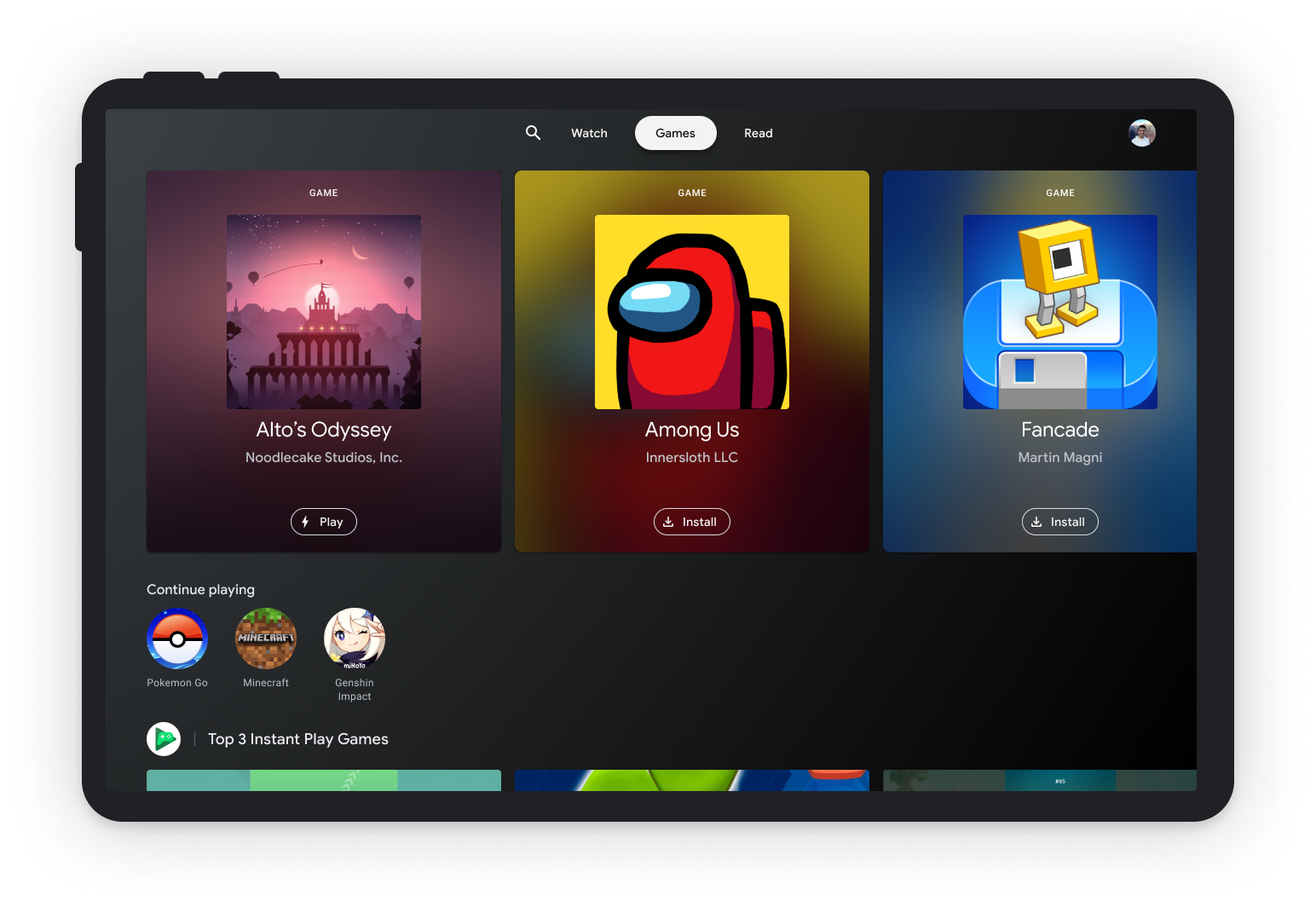Select the Games tab

click(x=675, y=133)
